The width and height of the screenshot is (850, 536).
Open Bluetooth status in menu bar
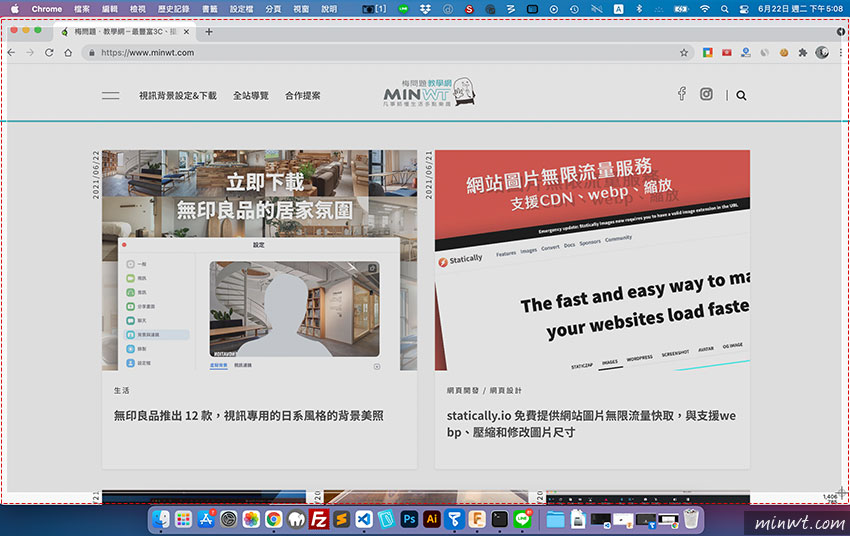639,9
